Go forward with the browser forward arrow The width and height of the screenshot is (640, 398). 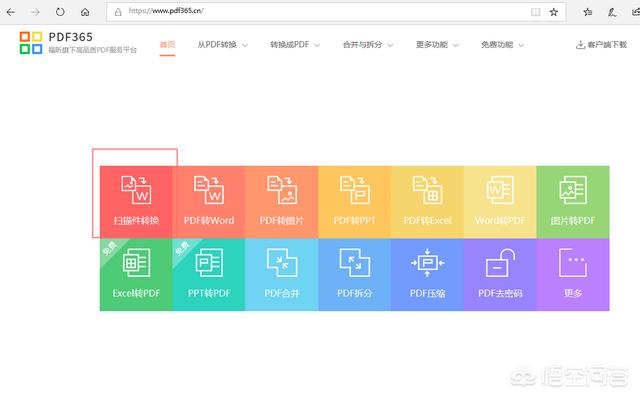coord(36,12)
